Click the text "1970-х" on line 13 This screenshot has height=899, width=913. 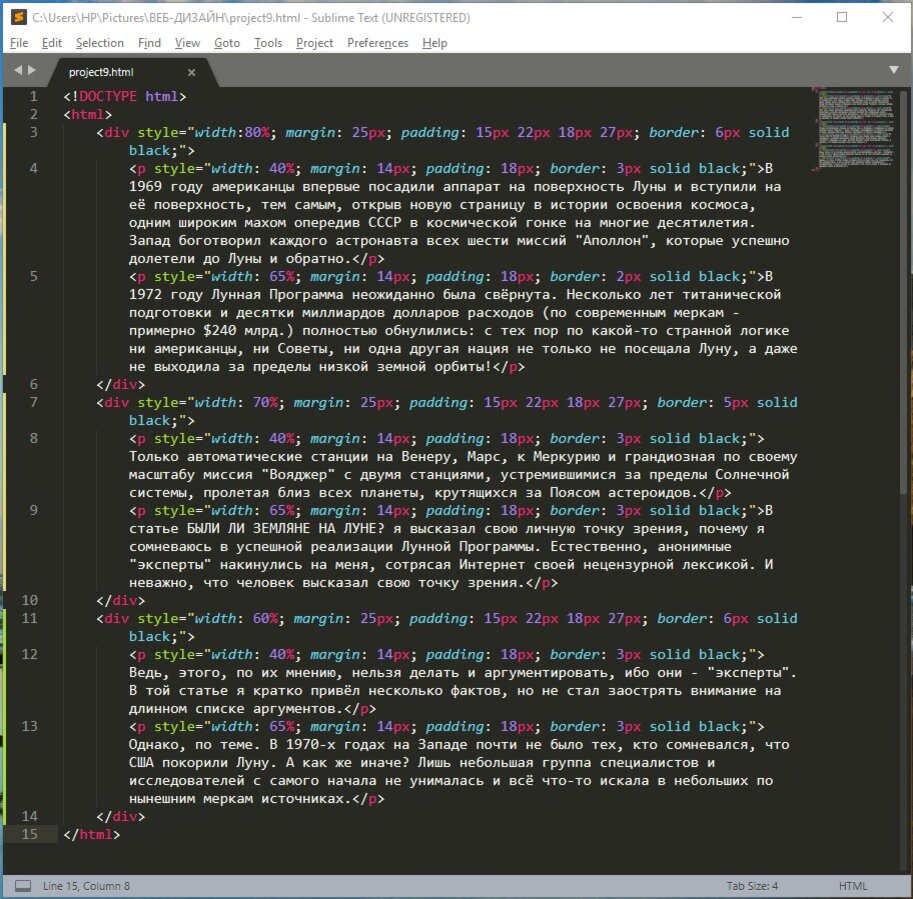click(310, 745)
